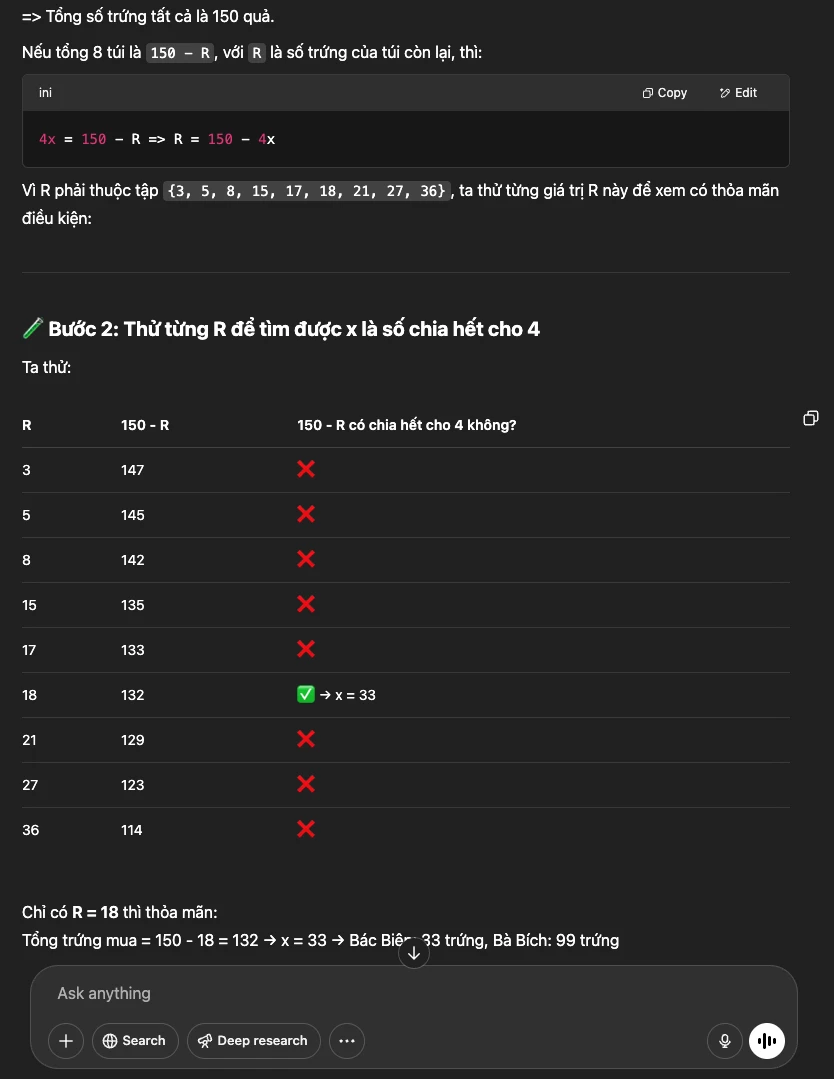The width and height of the screenshot is (834, 1079).
Task: Open the plus attachment menu
Action: click(66, 1041)
